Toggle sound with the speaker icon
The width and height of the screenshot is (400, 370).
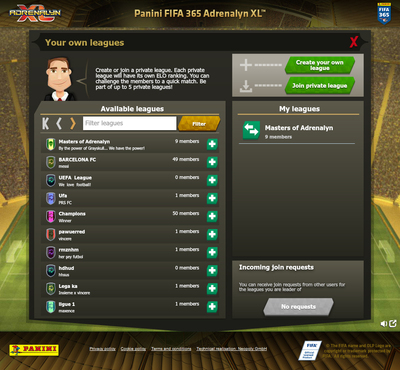384,323
